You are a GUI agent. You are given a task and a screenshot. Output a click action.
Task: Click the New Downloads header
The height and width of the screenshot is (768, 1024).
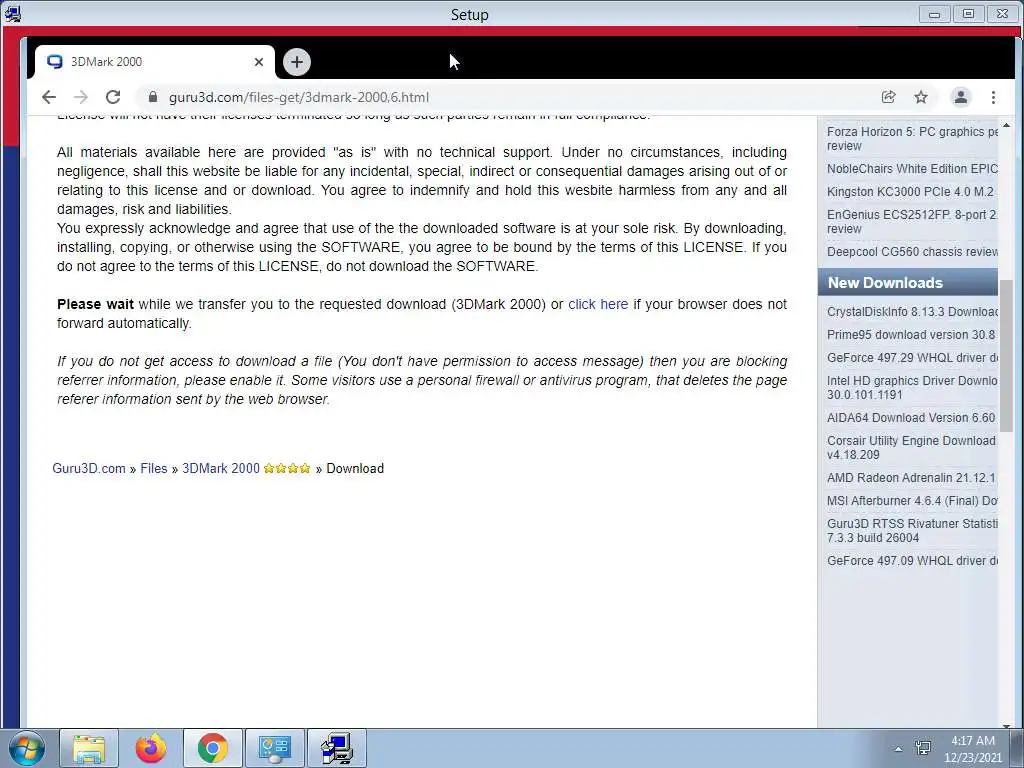(908, 283)
